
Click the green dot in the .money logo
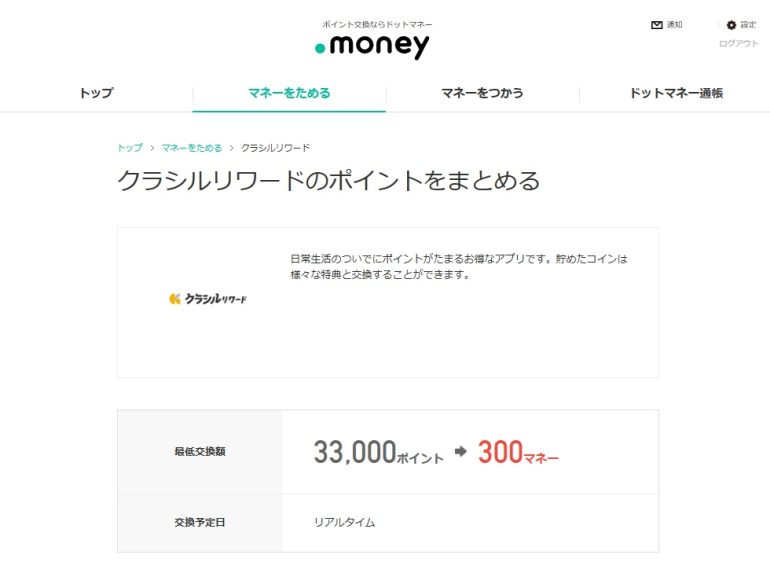pyautogui.click(x=320, y=48)
